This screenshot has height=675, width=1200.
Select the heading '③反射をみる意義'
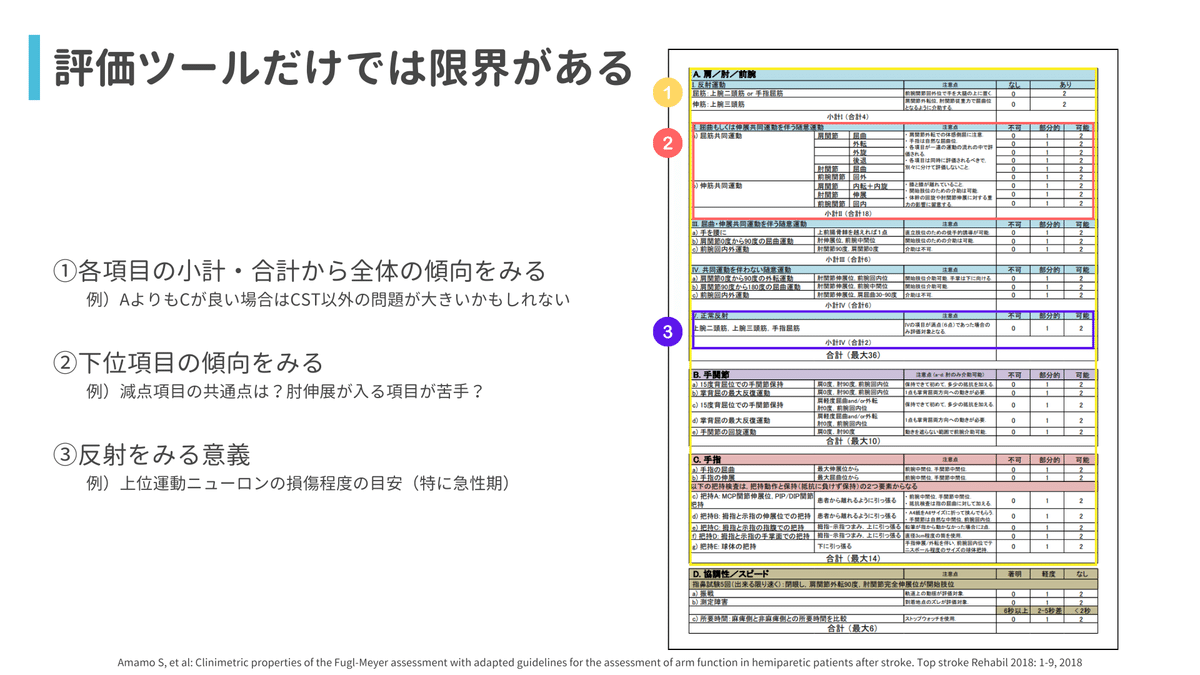pyautogui.click(x=151, y=454)
